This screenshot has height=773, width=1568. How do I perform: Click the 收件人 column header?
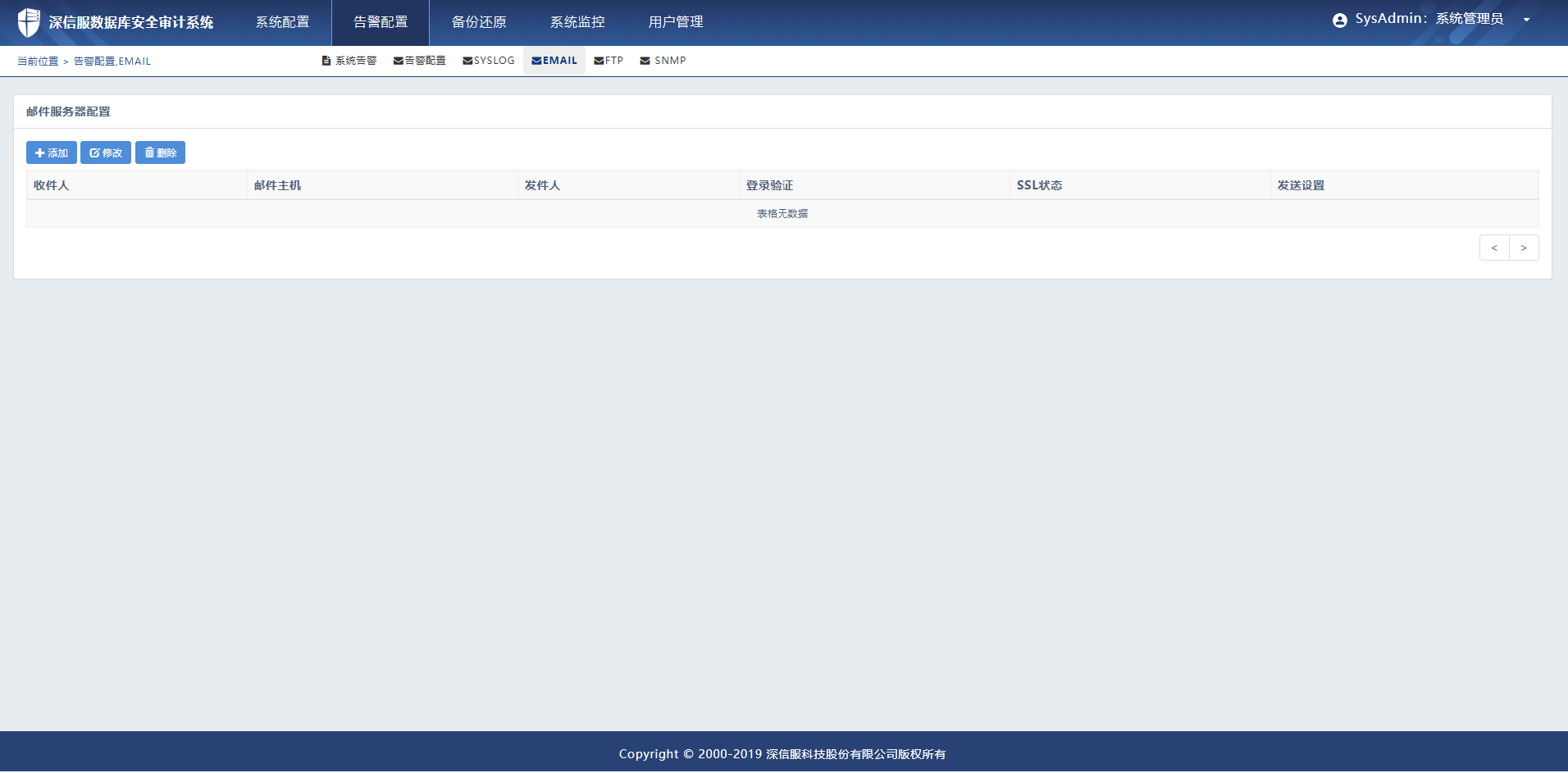[52, 185]
